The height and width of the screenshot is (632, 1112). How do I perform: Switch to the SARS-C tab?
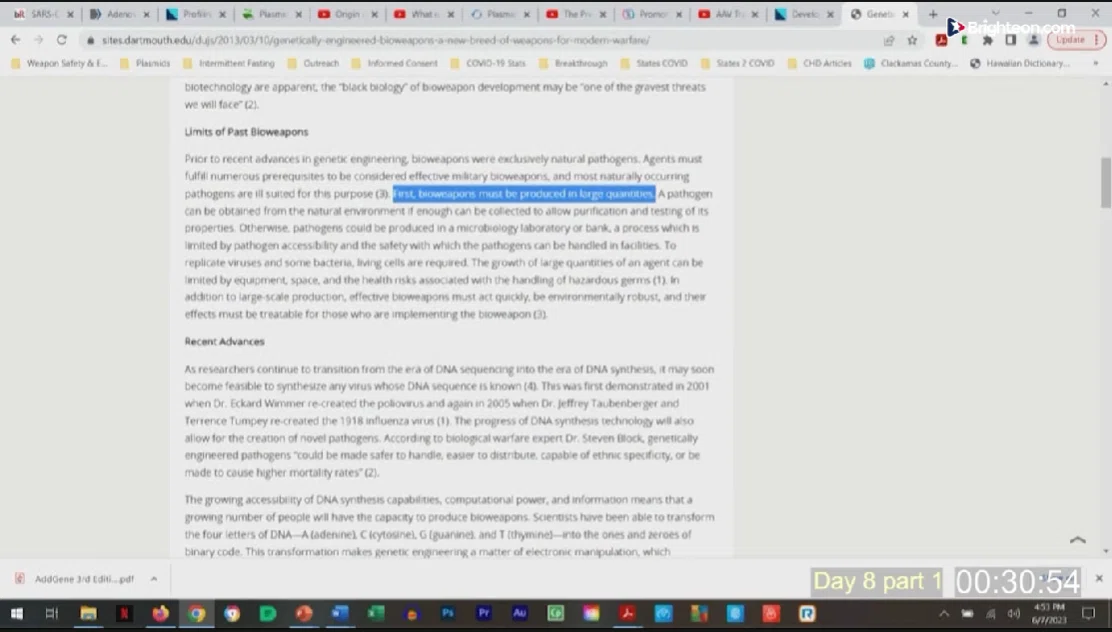(x=44, y=14)
